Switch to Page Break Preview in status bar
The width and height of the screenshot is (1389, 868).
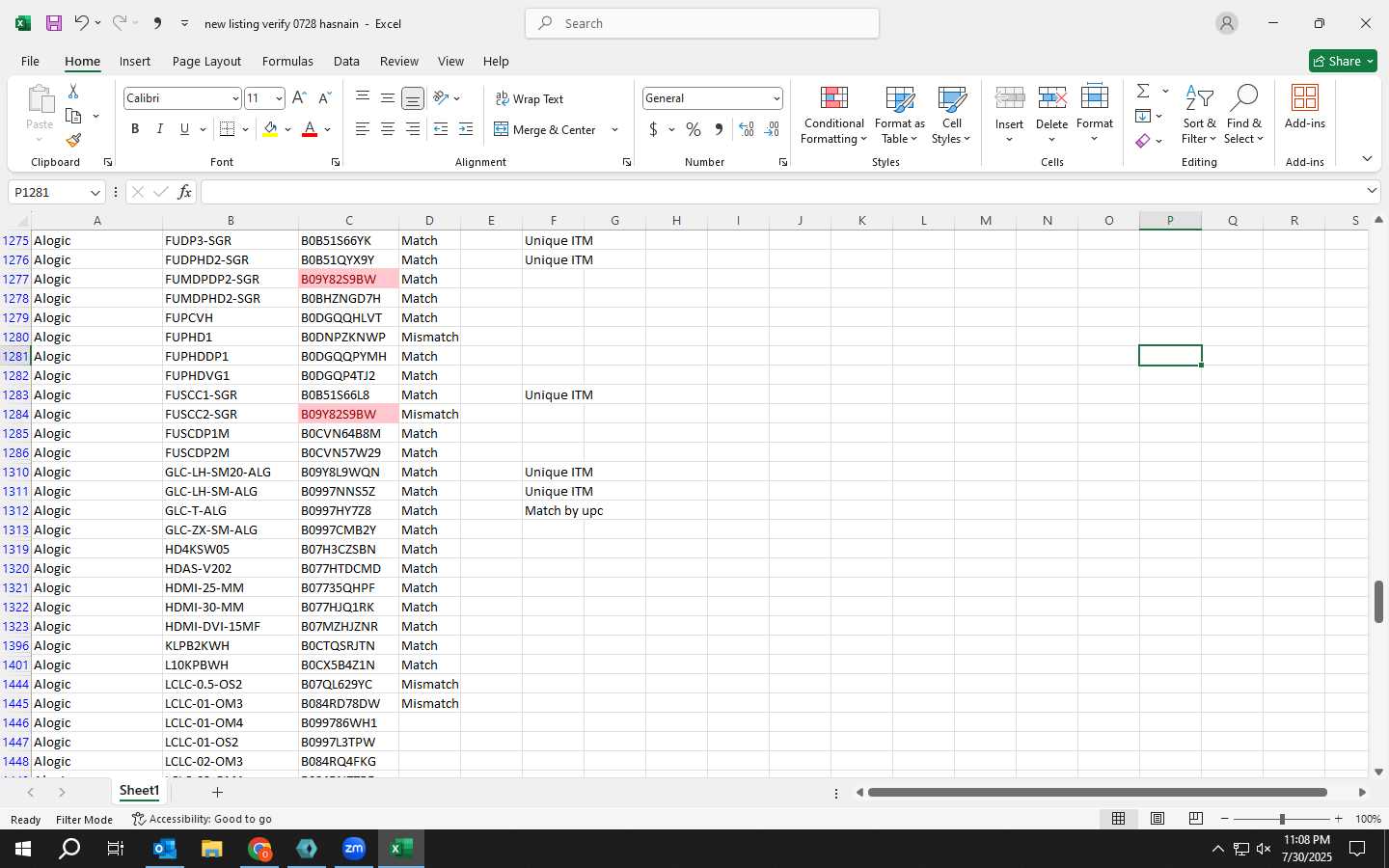click(x=1196, y=819)
